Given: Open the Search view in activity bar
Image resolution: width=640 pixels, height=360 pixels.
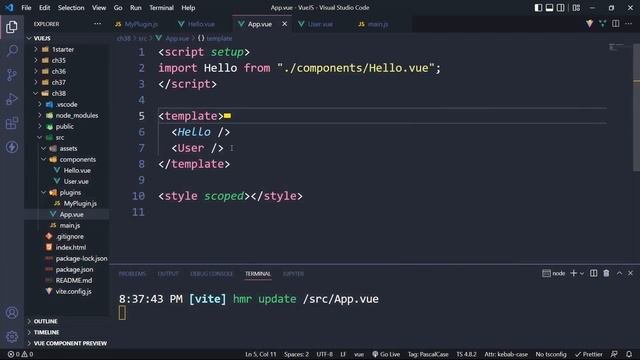Looking at the screenshot, I should click(12, 51).
